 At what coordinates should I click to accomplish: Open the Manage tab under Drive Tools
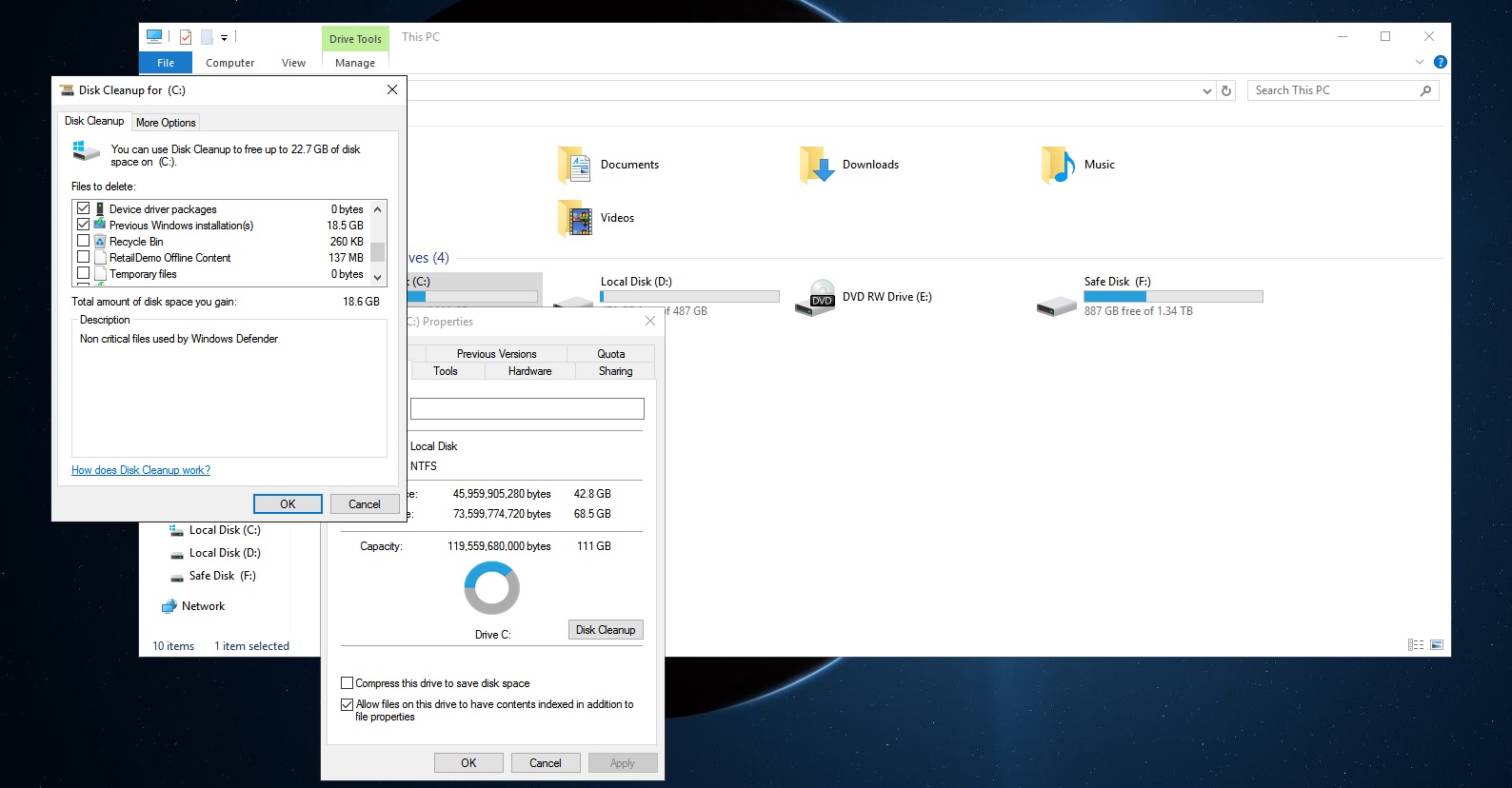[355, 63]
